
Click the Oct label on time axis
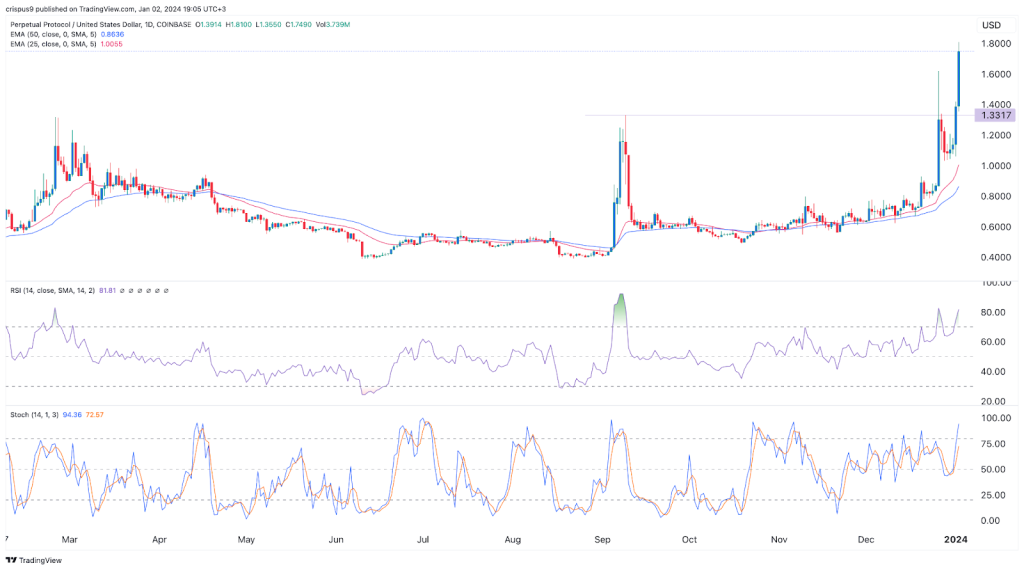click(689, 540)
